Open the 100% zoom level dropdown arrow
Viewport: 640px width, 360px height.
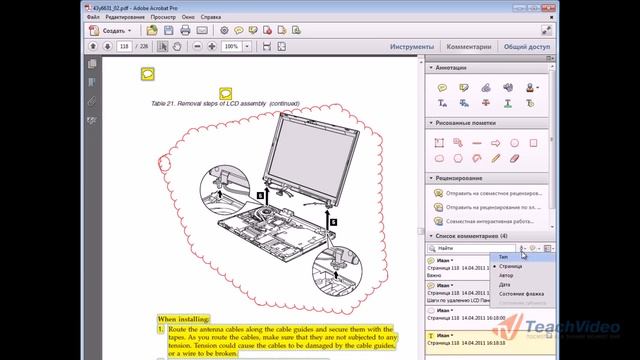(247, 47)
